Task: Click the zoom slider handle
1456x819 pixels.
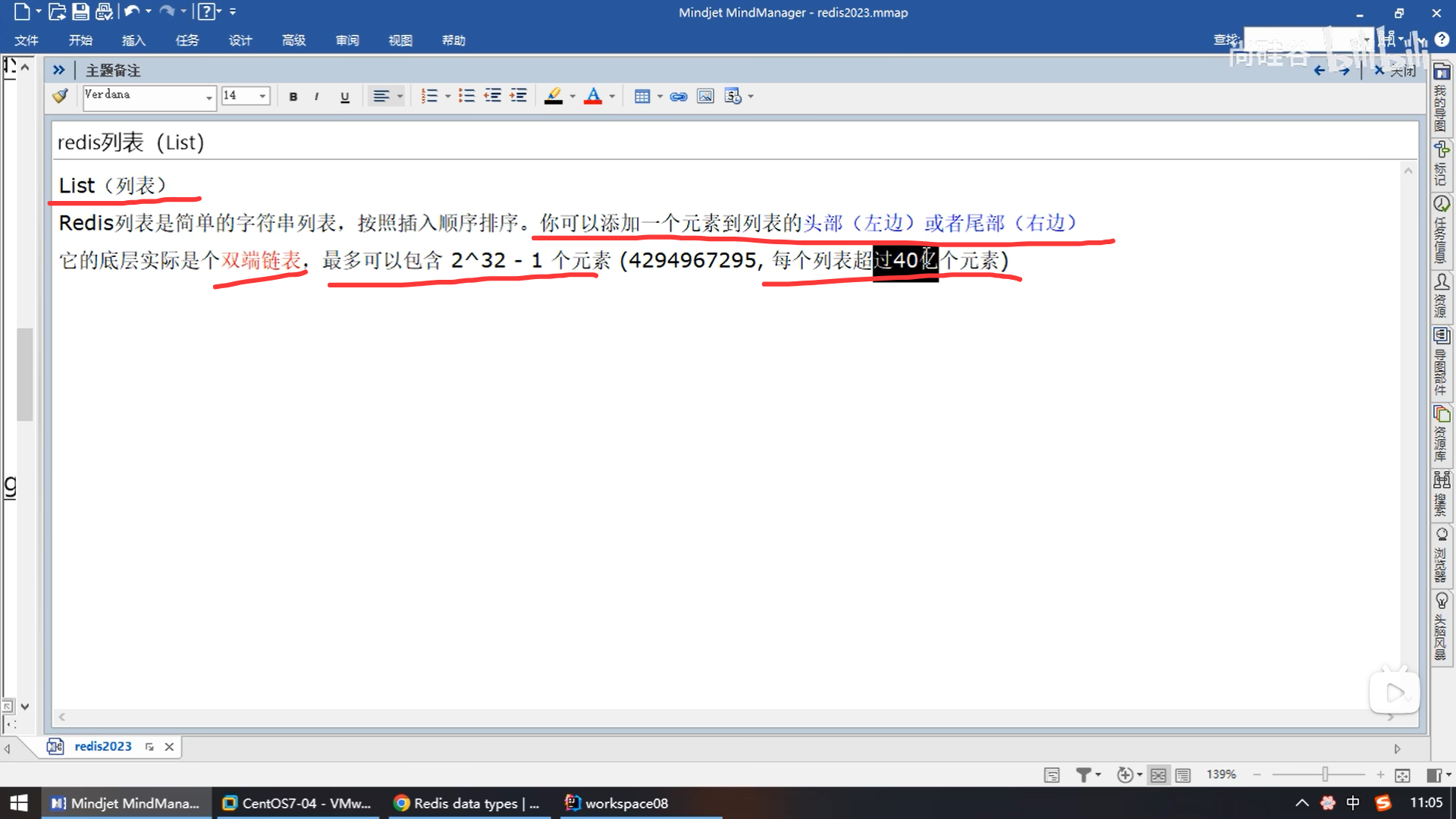Action: click(1325, 774)
